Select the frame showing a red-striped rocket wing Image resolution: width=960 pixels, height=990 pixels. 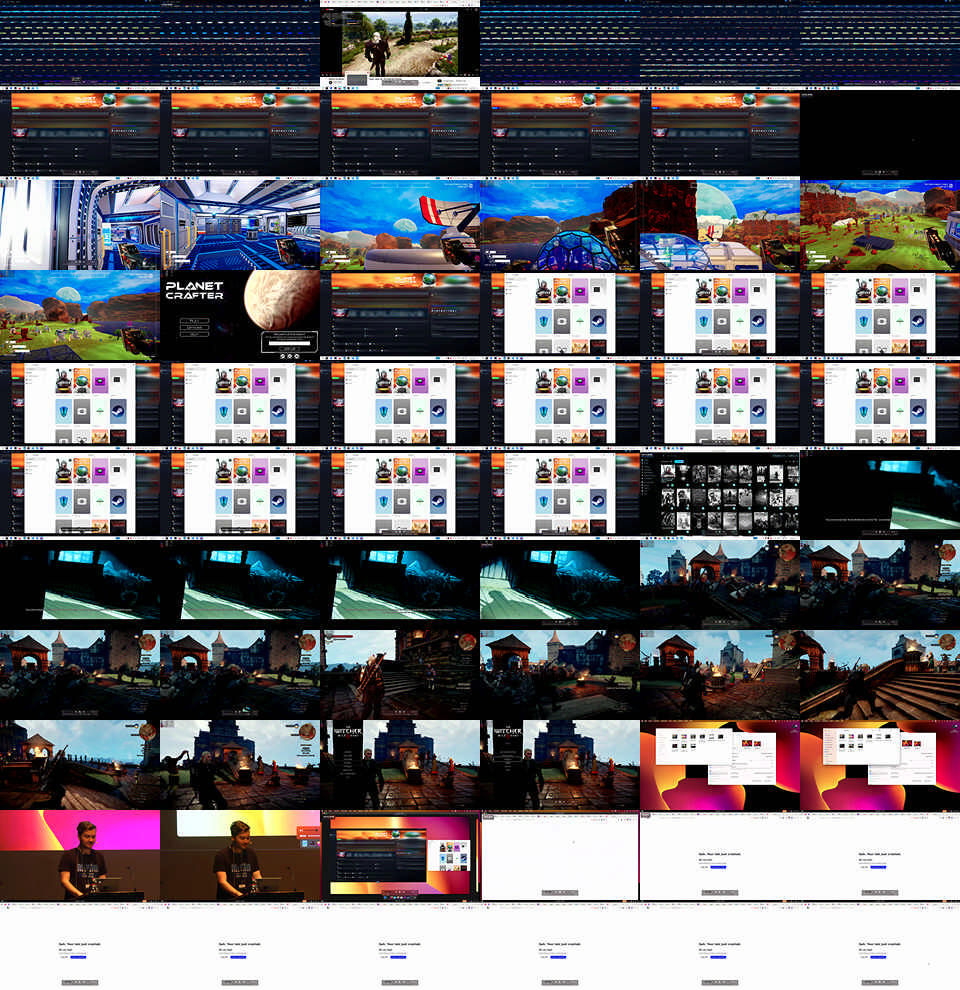coord(400,225)
